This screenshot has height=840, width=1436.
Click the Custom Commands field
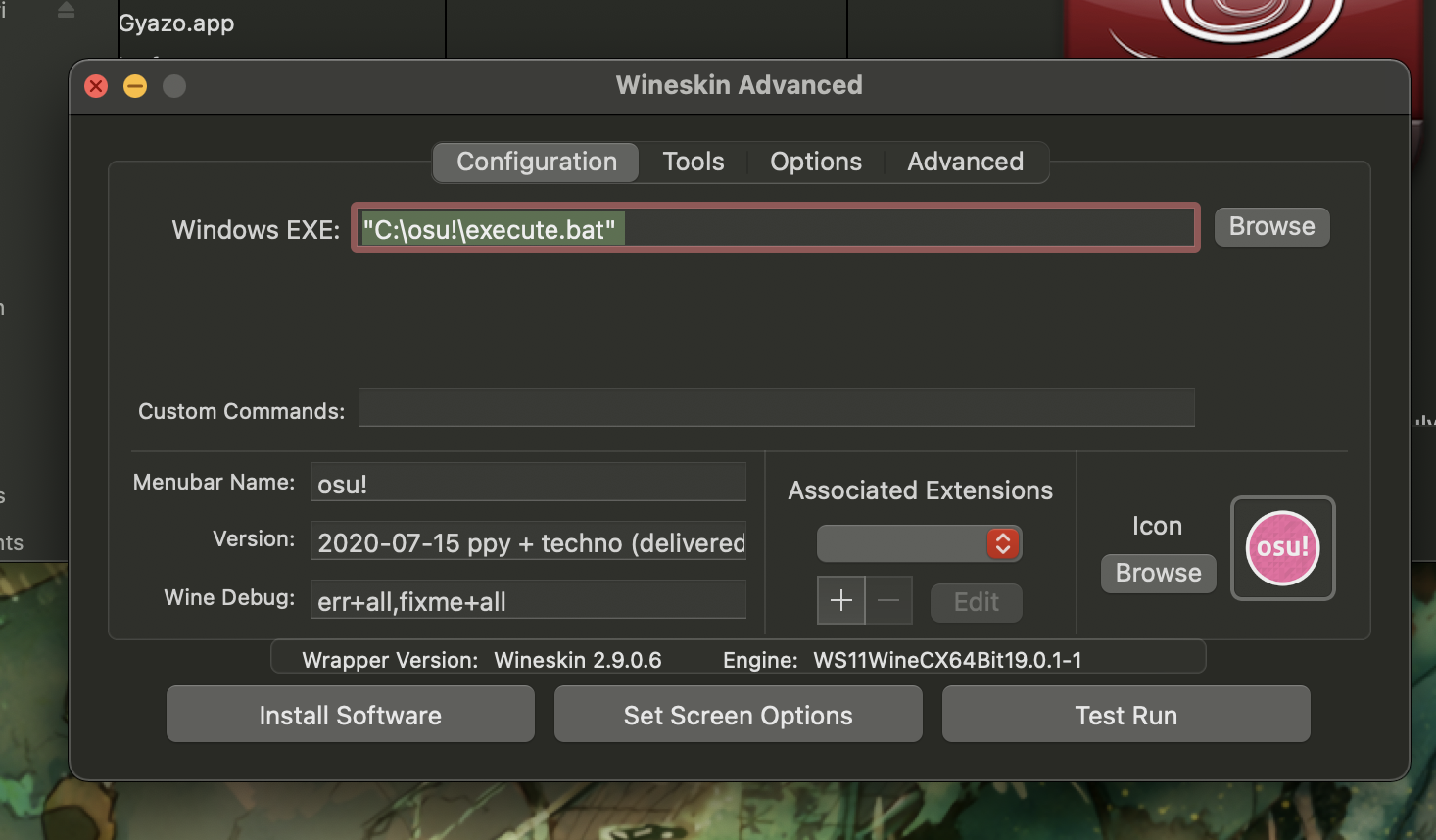(777, 407)
